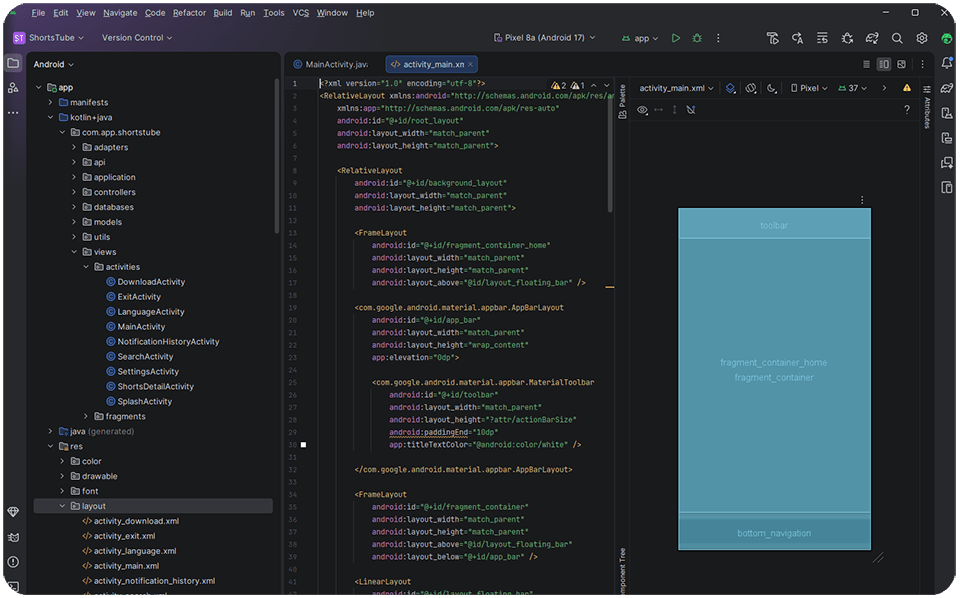Expand the fragments folder
This screenshot has height=598, width=960.
click(x=86, y=417)
